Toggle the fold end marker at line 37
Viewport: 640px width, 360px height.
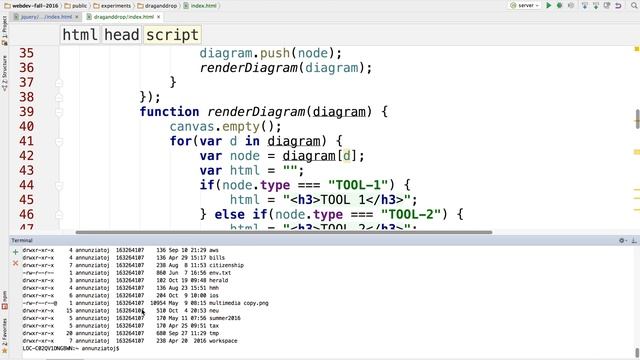coord(59,82)
